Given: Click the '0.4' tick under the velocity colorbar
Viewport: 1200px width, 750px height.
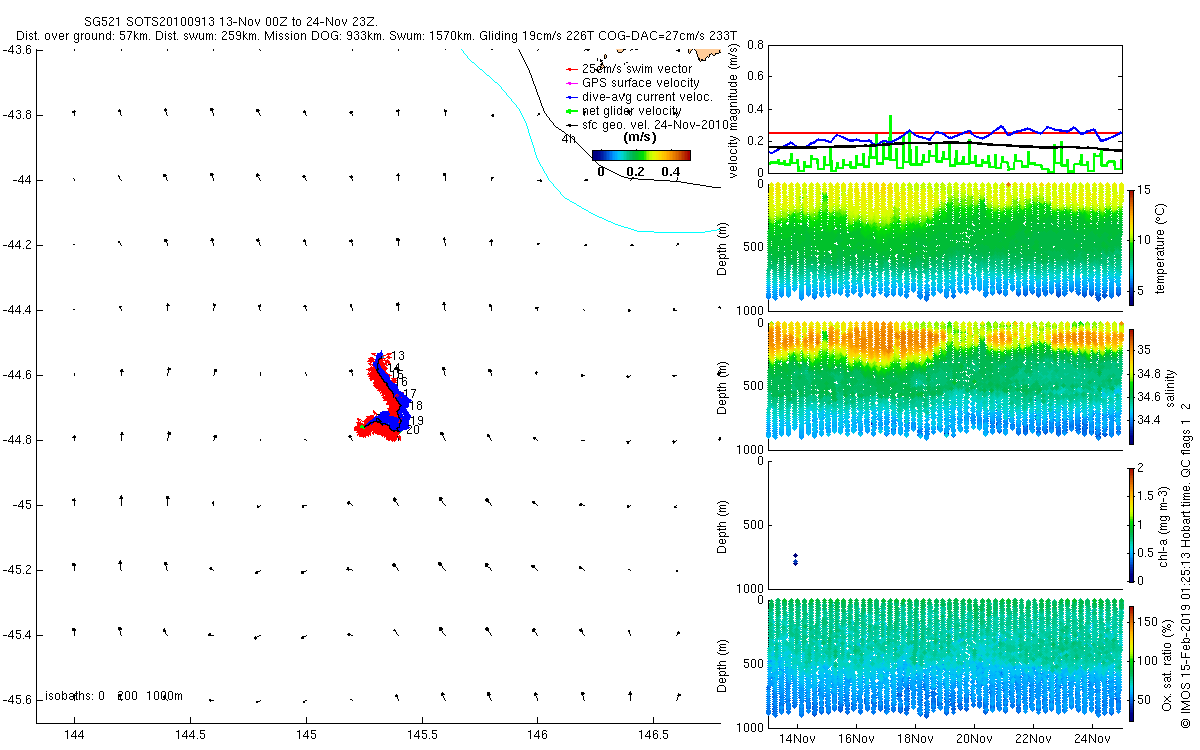Looking at the screenshot, I should coord(671,172).
